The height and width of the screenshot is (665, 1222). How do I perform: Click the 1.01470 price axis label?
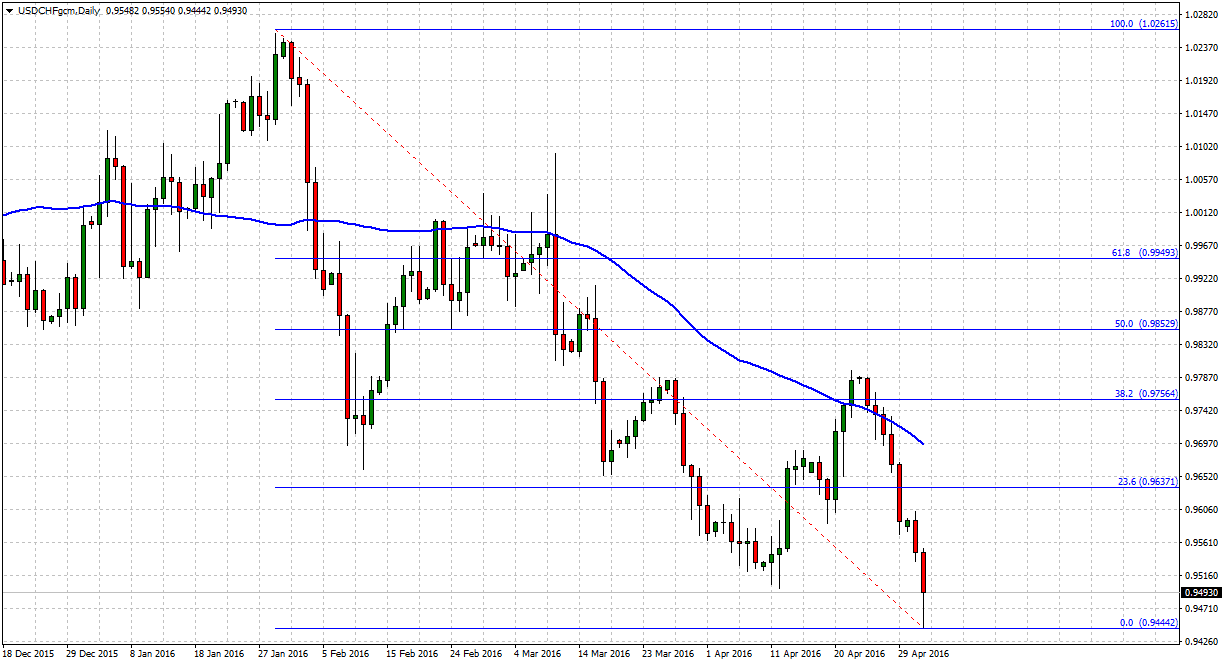coord(1200,114)
